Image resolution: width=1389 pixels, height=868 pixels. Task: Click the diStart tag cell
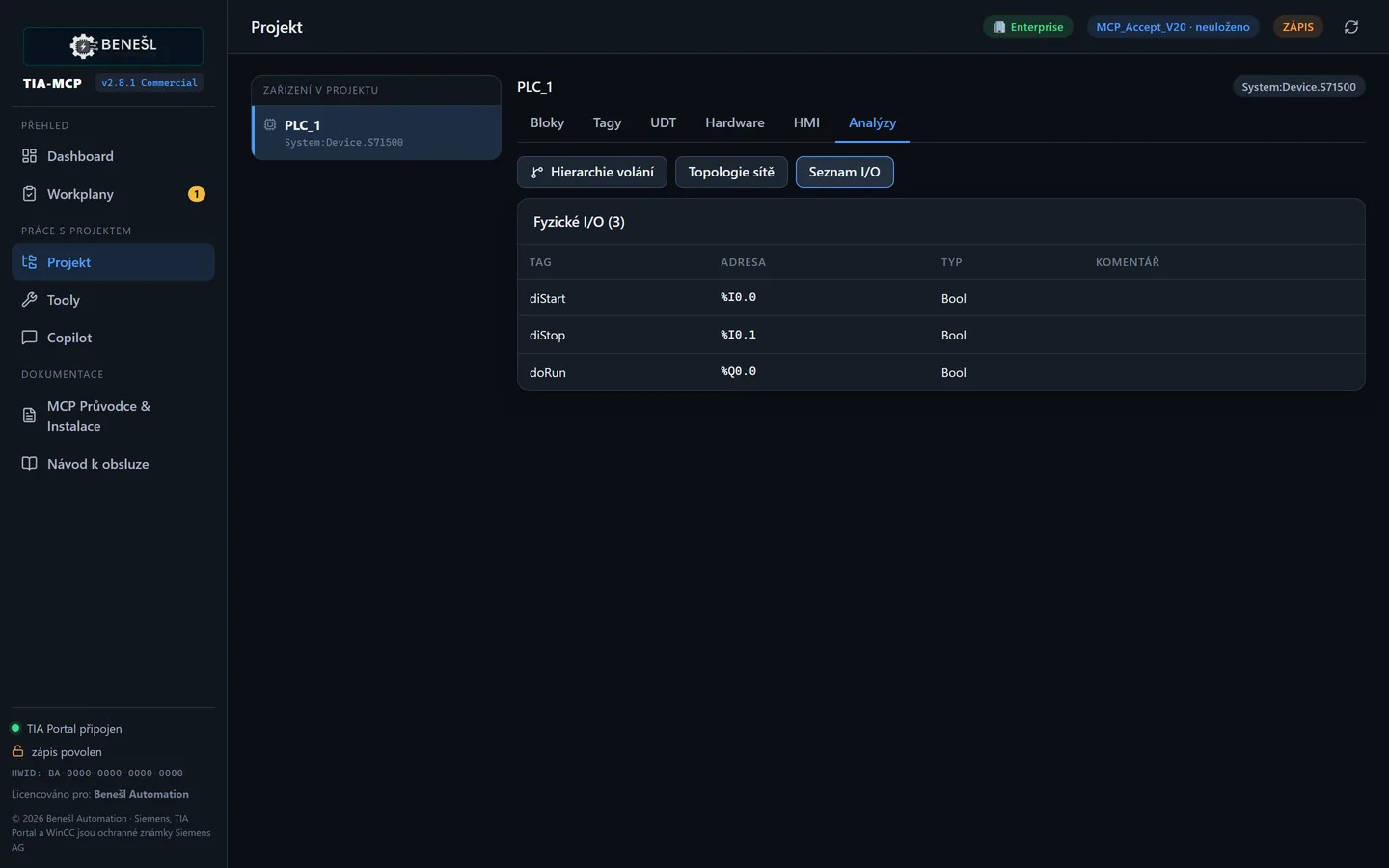click(x=547, y=298)
